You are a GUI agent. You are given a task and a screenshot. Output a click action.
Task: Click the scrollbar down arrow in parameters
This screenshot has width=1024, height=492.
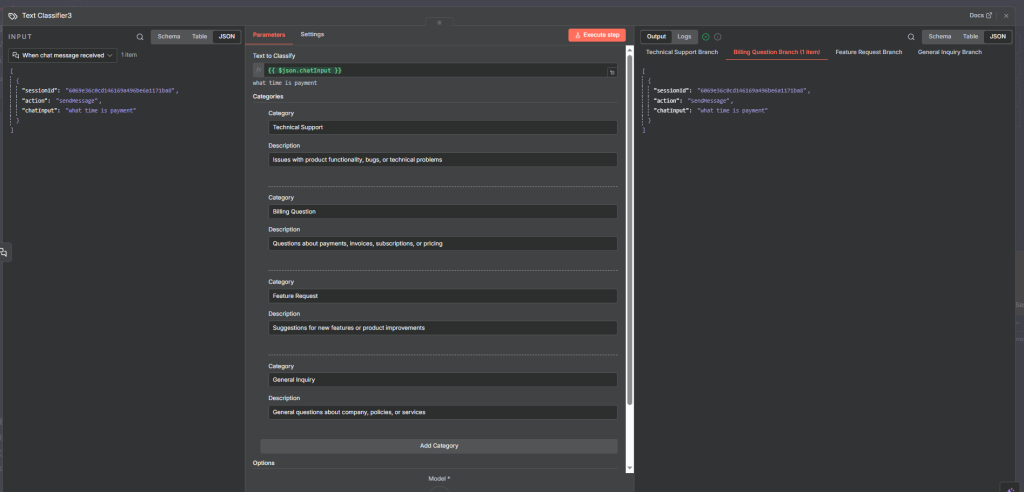click(630, 467)
